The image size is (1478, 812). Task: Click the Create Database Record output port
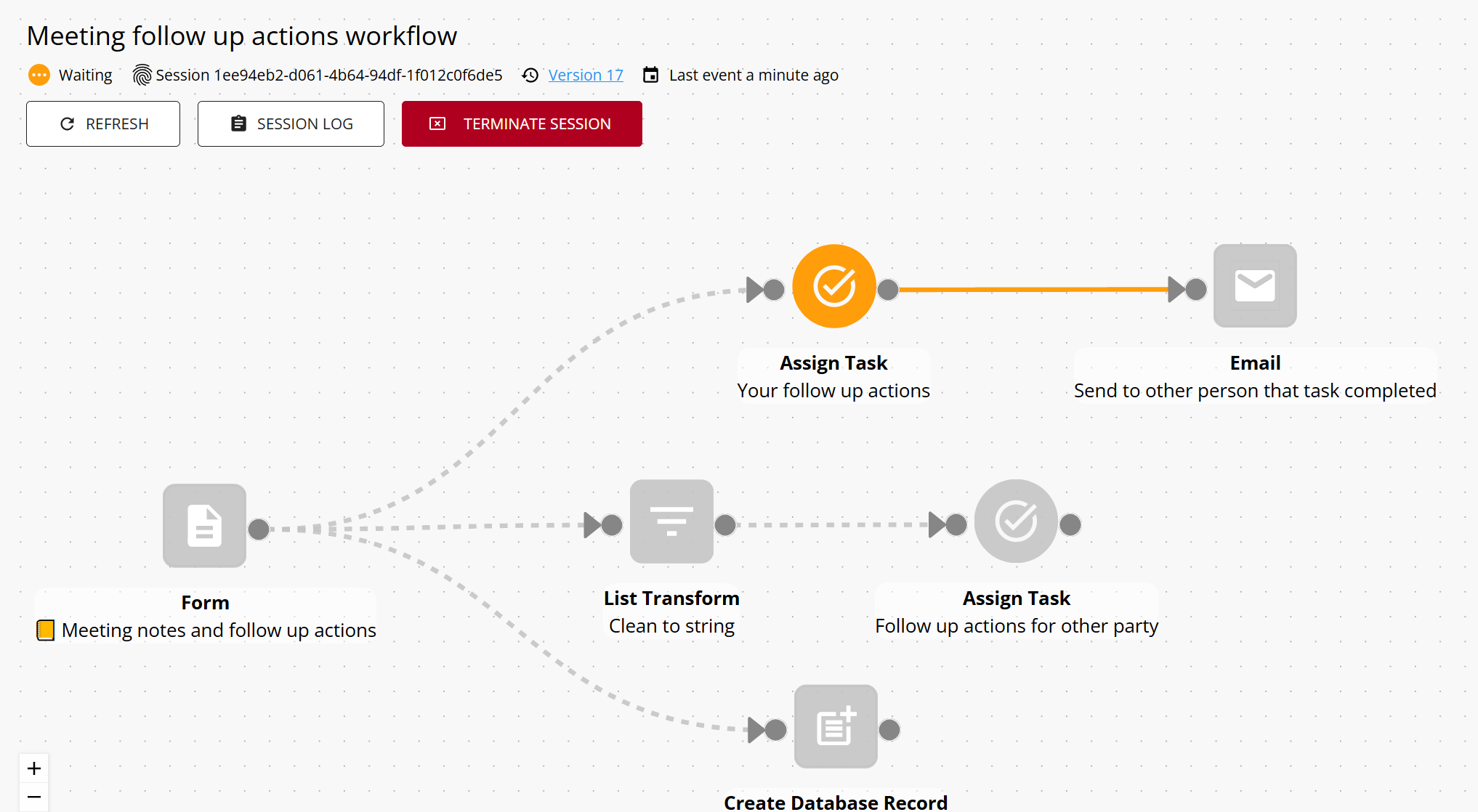pyautogui.click(x=889, y=729)
